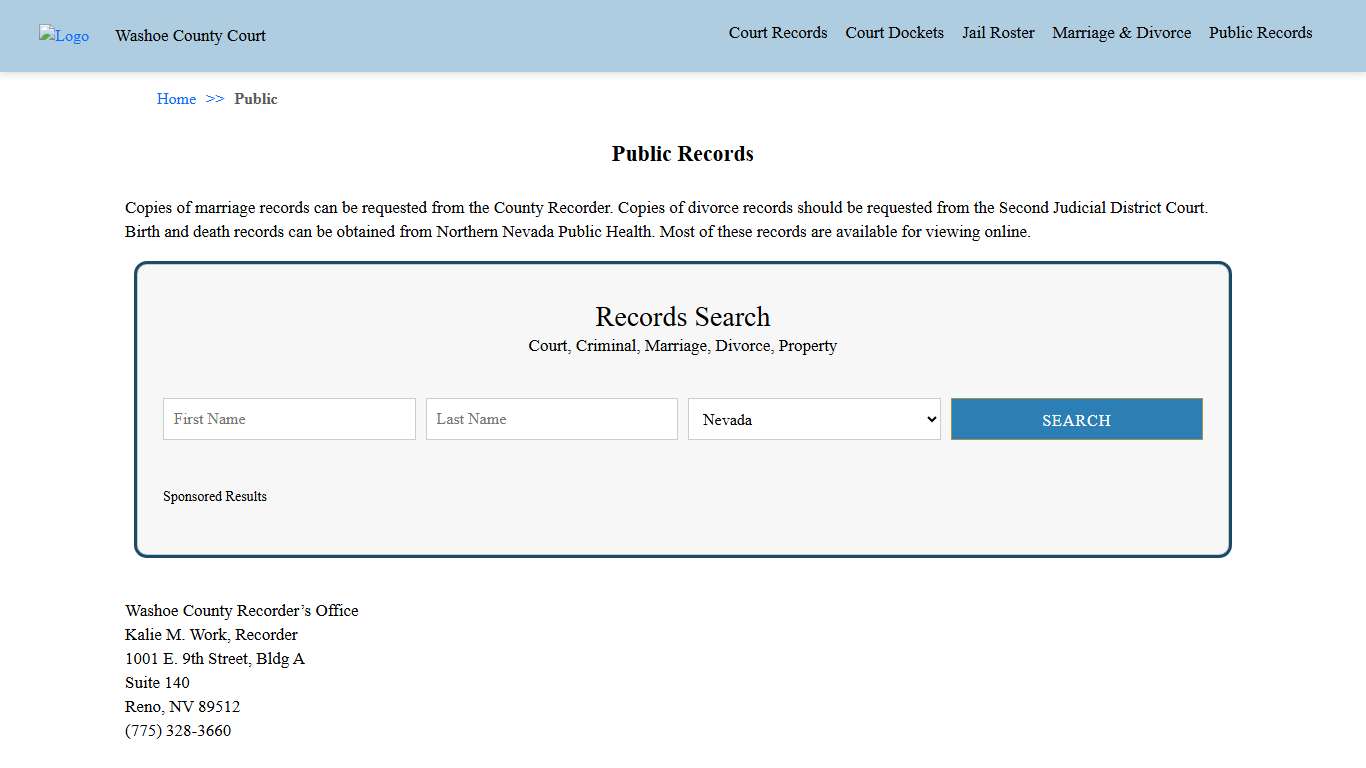
Task: Navigate to the Jail Roster page
Action: (x=998, y=33)
